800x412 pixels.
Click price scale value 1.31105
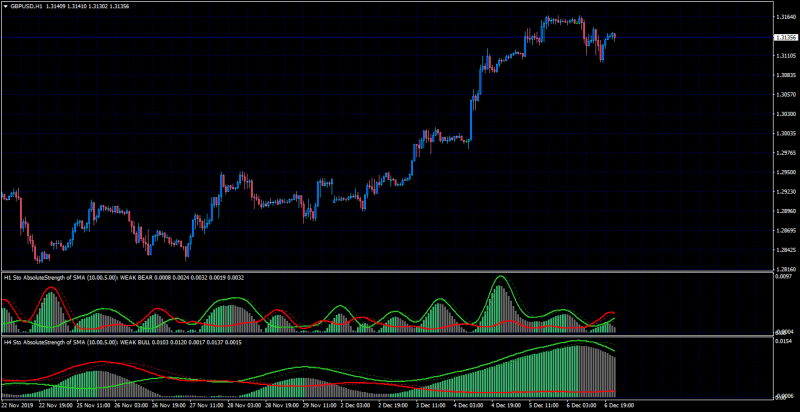click(x=785, y=56)
